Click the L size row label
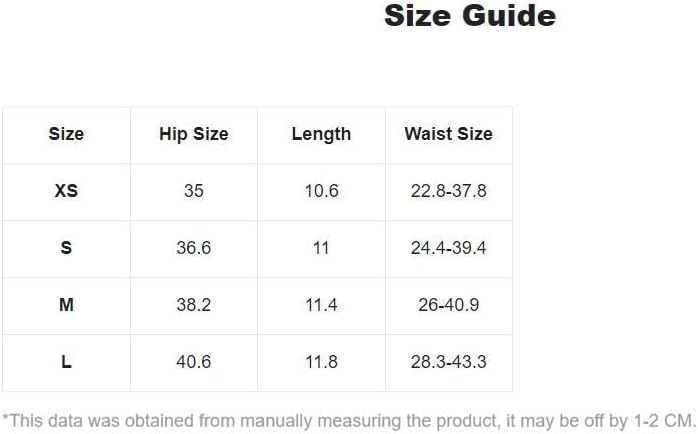This screenshot has height=434, width=698. [66, 362]
